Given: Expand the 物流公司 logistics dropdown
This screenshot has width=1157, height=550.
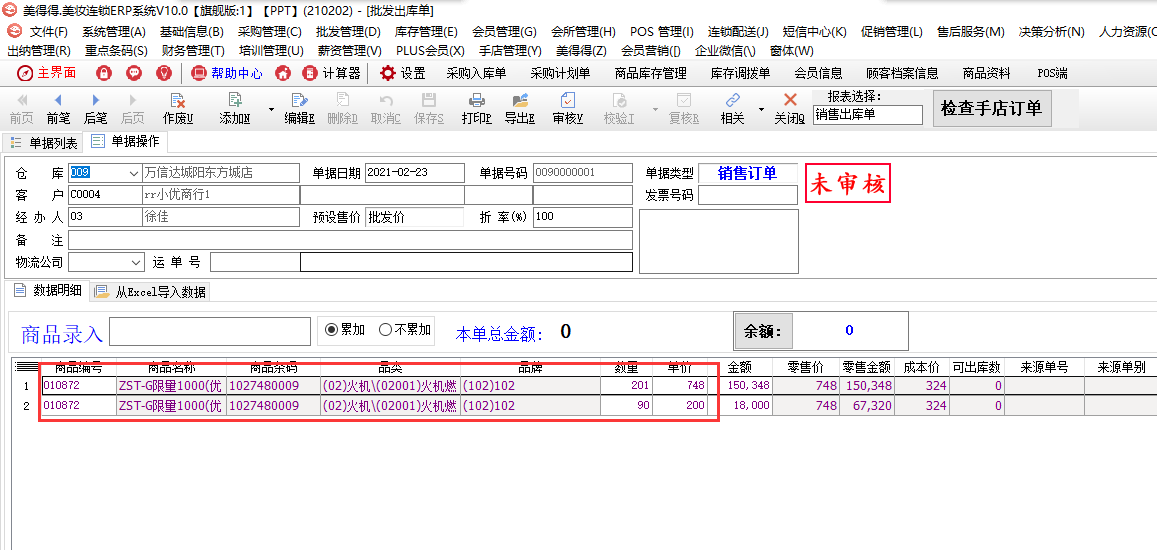Looking at the screenshot, I should click(x=137, y=262).
